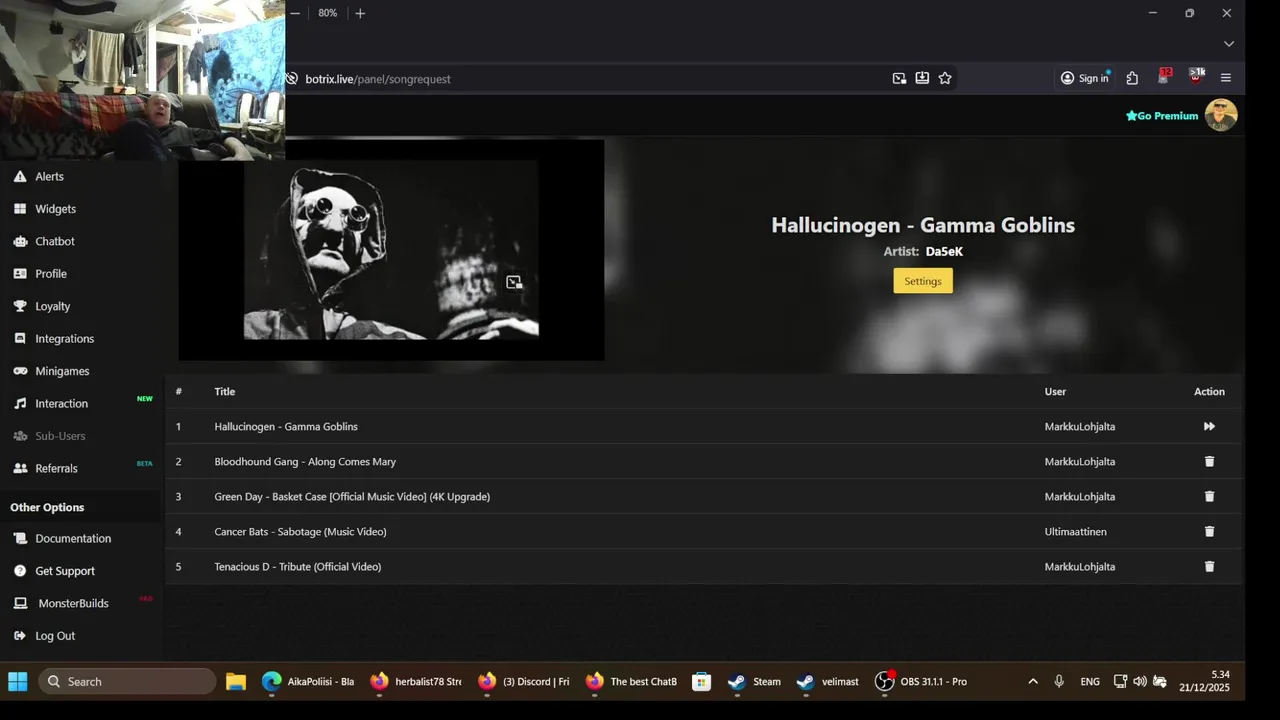Click the install/save page icon in address bar
The width and height of the screenshot is (1280, 720).
[x=922, y=78]
